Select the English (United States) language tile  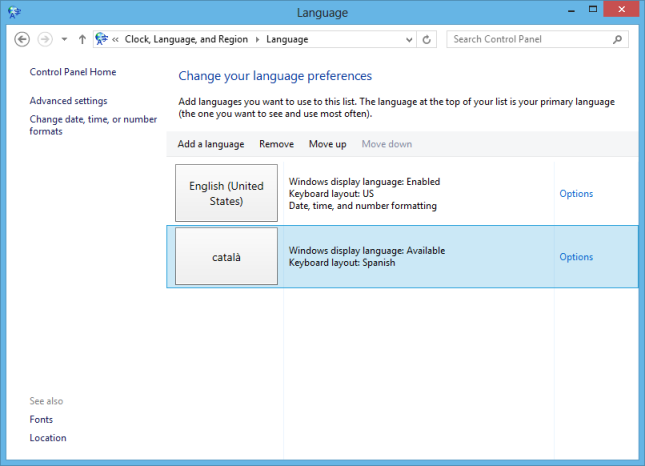click(226, 193)
